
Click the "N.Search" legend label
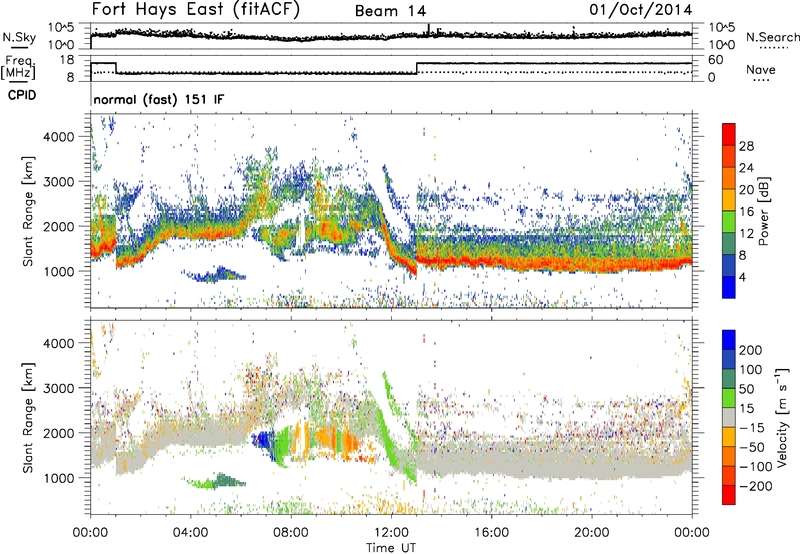pyautogui.click(x=772, y=37)
